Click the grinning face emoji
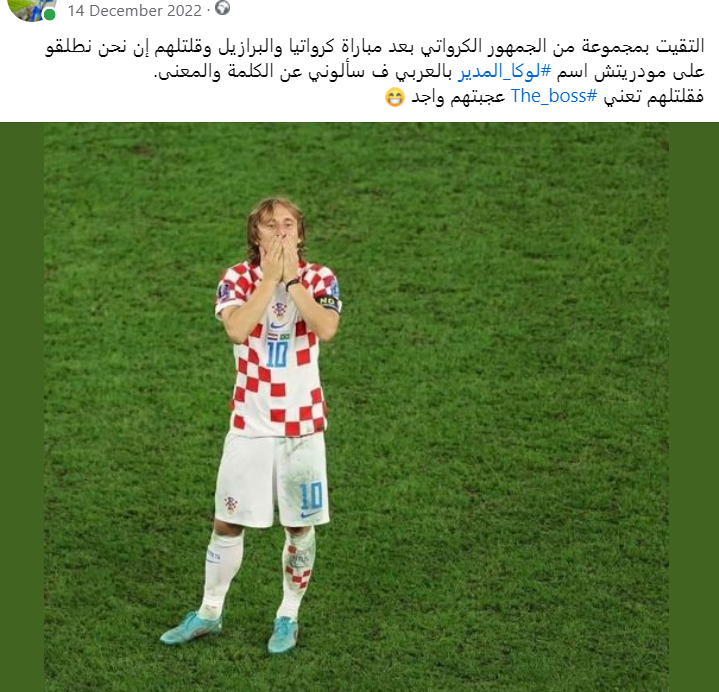The height and width of the screenshot is (692, 719). (394, 97)
